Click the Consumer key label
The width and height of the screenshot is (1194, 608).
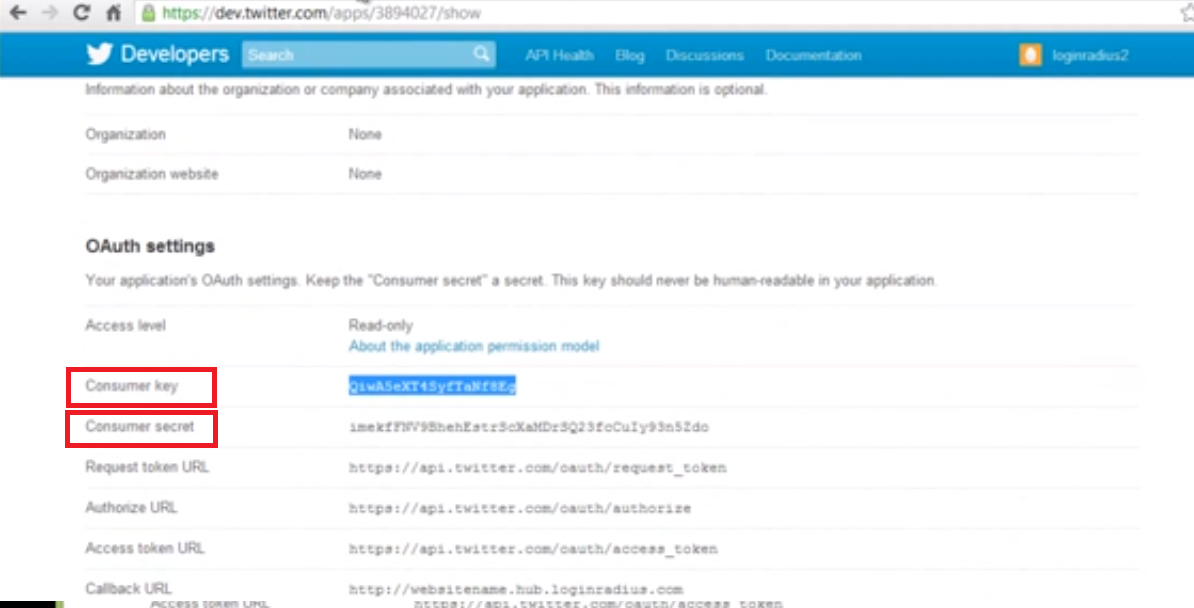click(132, 386)
